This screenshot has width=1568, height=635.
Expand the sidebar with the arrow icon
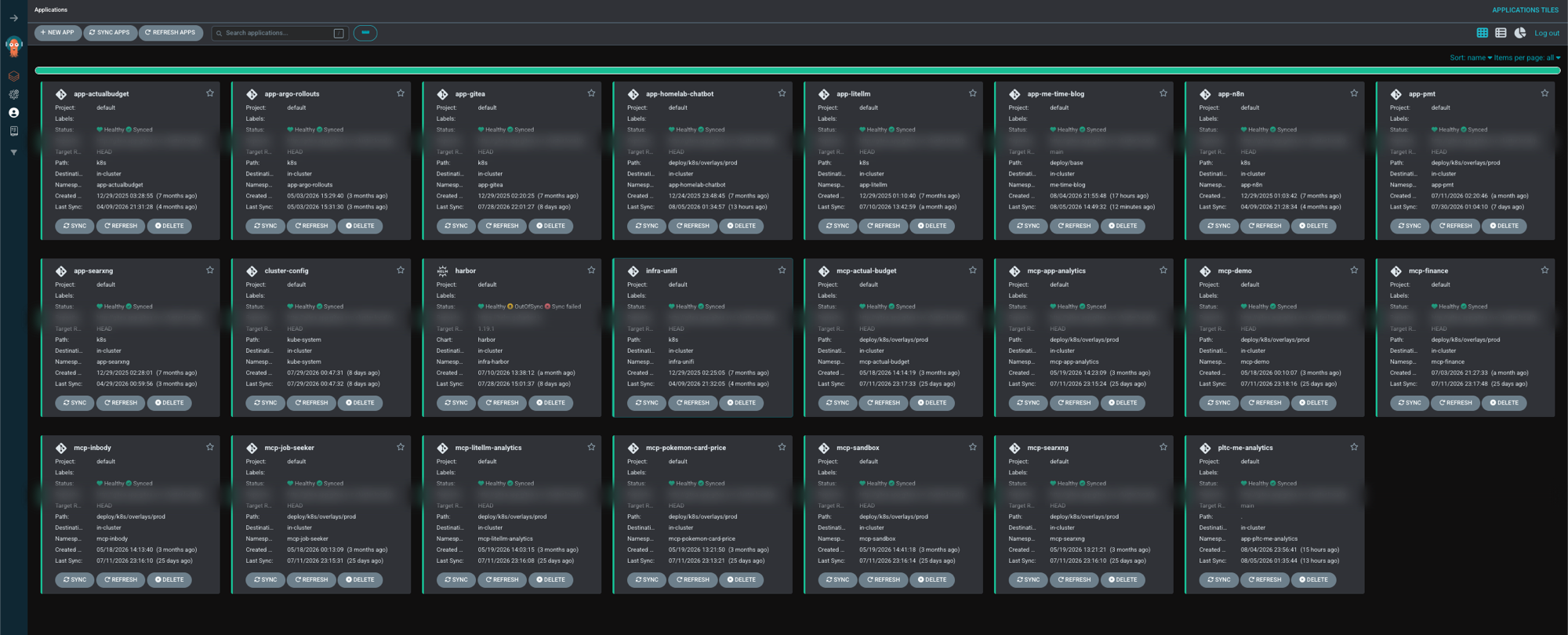coord(13,18)
